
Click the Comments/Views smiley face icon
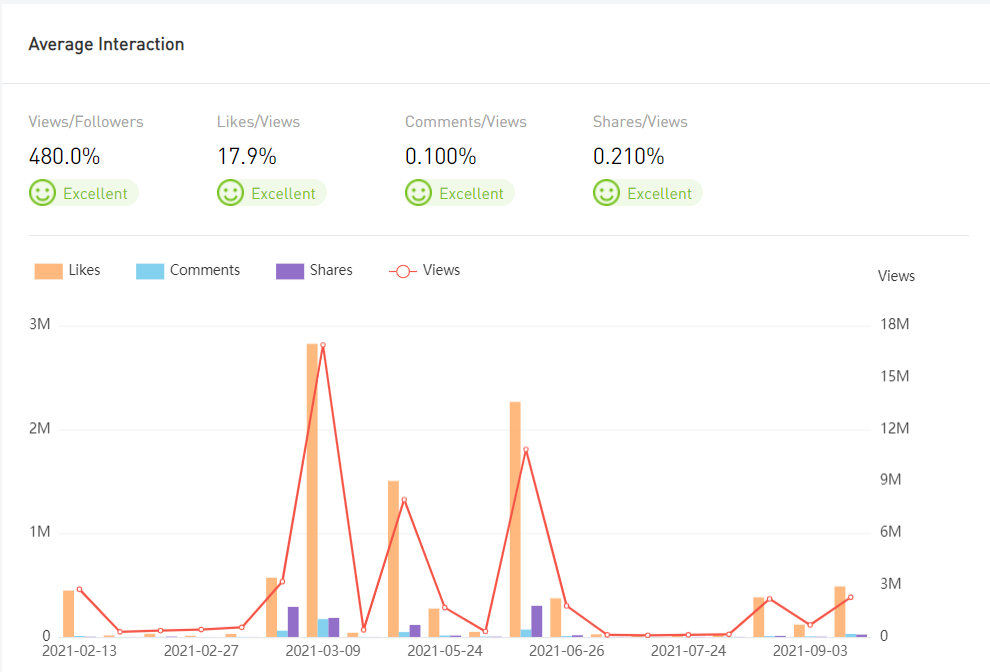[418, 193]
